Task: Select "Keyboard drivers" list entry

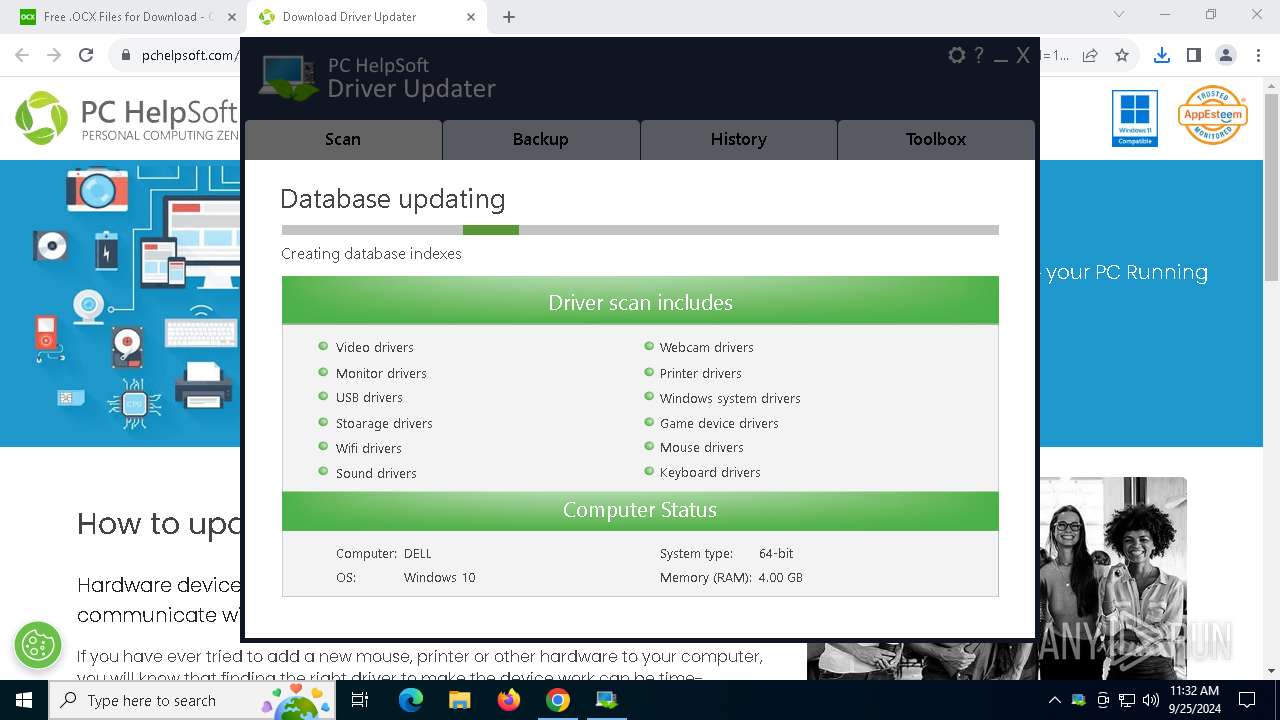Action: coord(710,472)
